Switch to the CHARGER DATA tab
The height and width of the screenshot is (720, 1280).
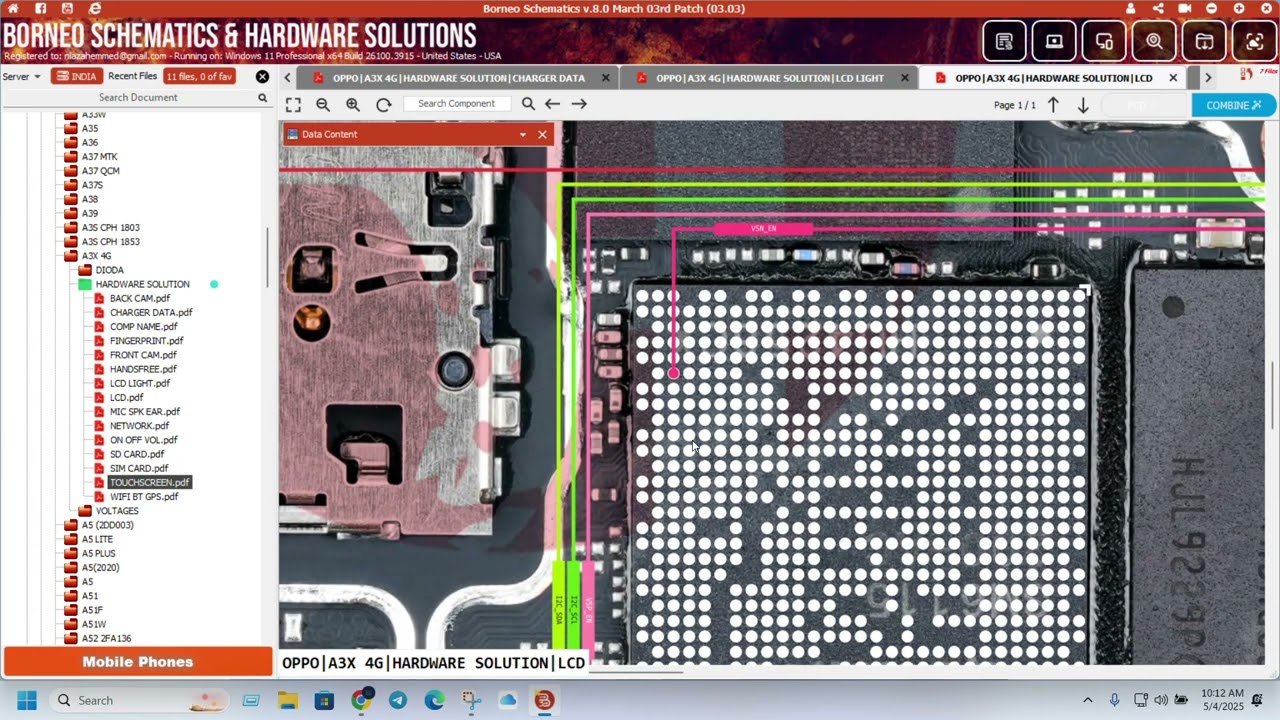tap(459, 78)
